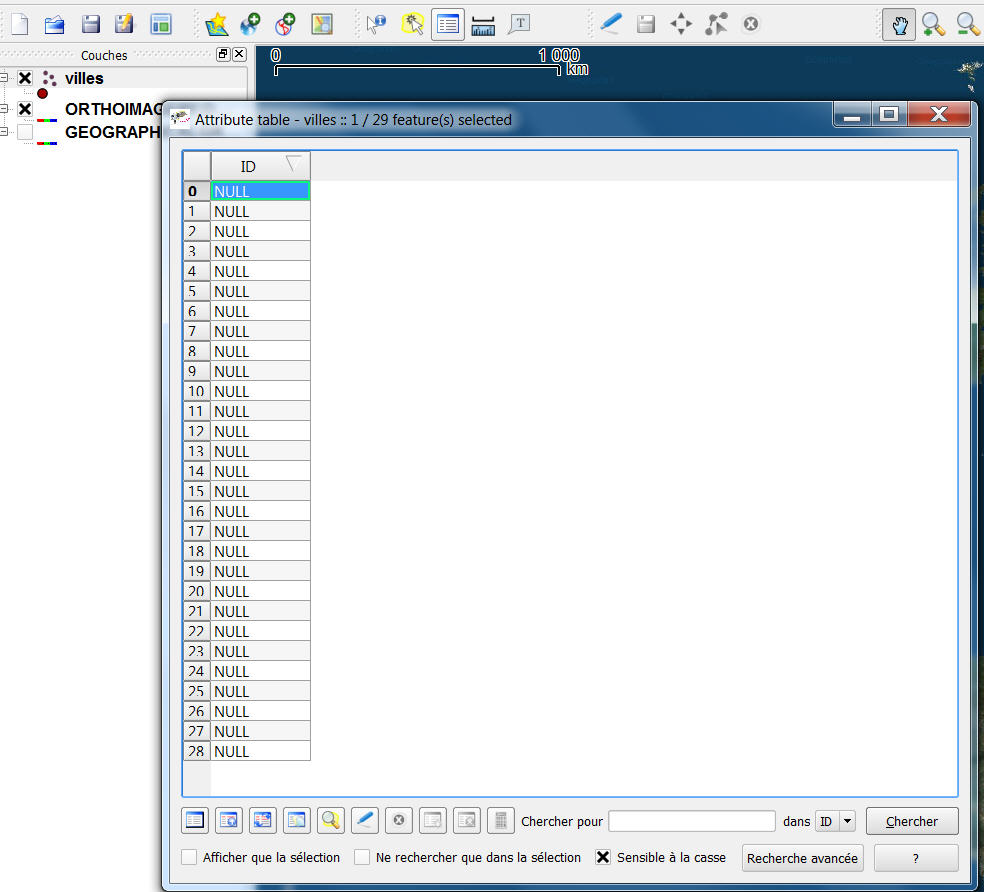The width and height of the screenshot is (984, 892).
Task: Open 'Recherche avancée' dialog
Action: point(802,858)
